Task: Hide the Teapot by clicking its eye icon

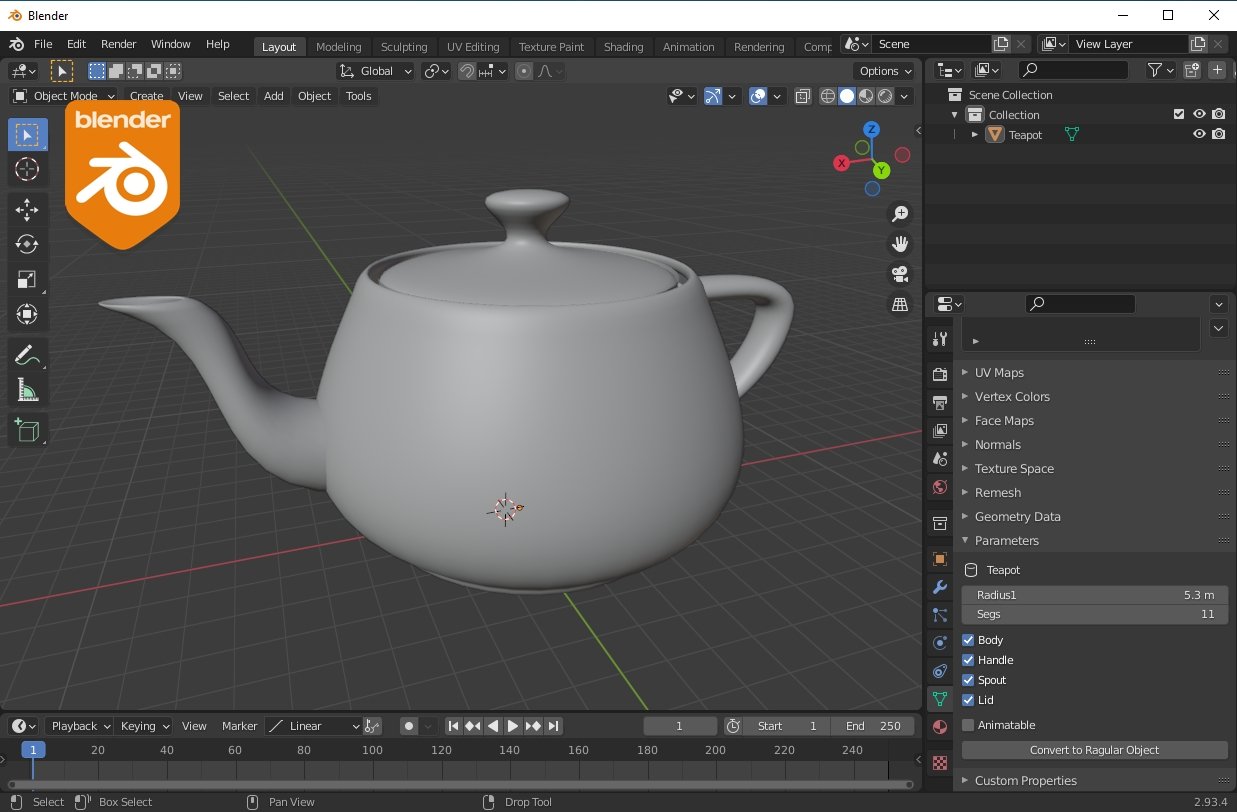Action: [x=1199, y=134]
